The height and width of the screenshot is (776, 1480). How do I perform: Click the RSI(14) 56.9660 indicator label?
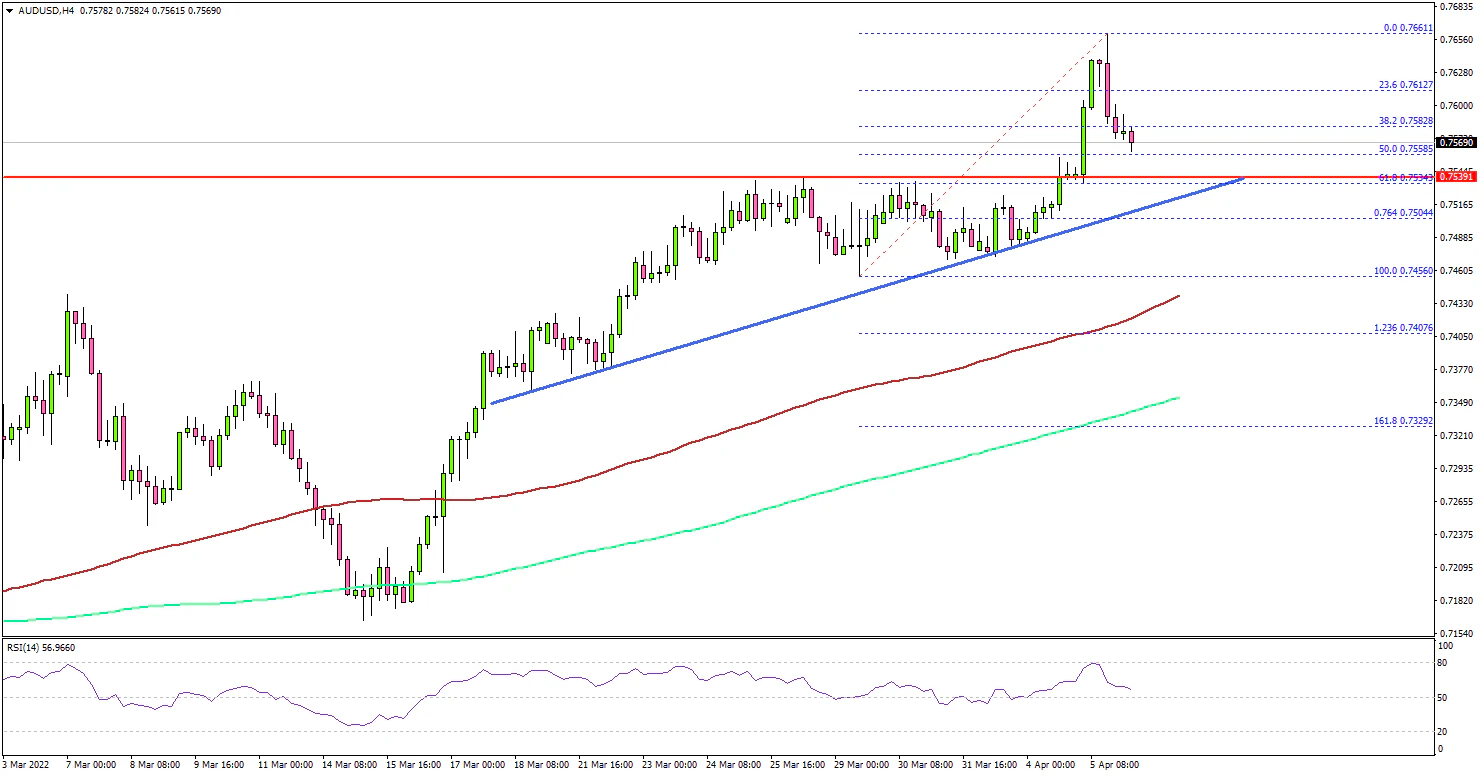[40, 647]
